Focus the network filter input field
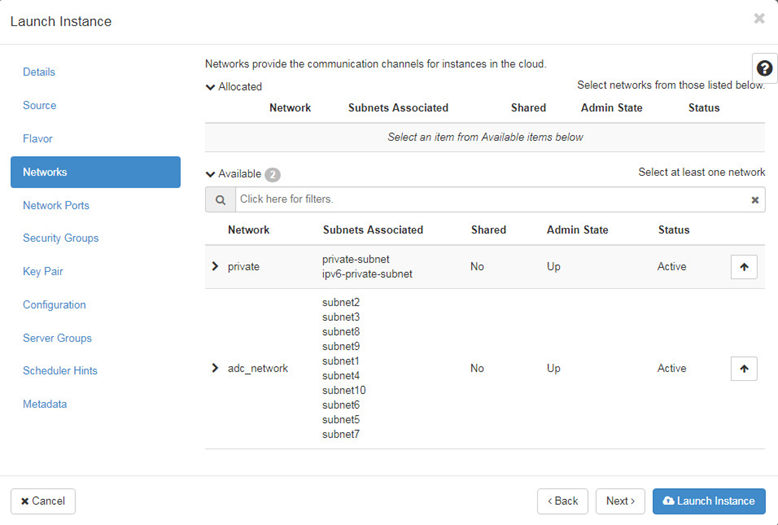 pyautogui.click(x=490, y=199)
